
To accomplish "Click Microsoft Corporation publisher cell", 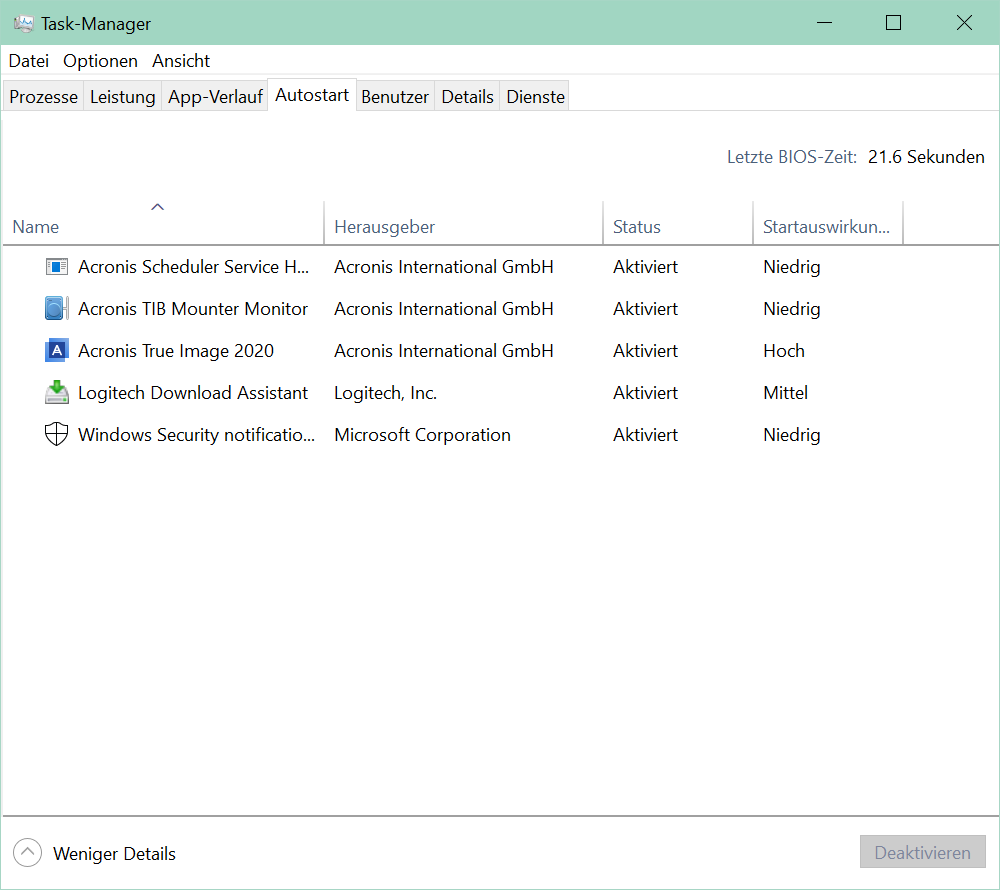I will (x=422, y=435).
